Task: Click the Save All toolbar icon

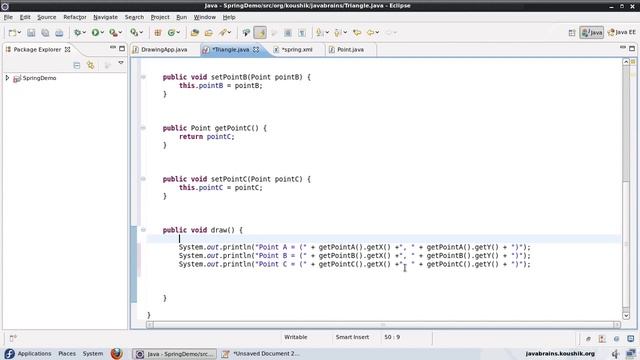Action: pyautogui.click(x=45, y=33)
